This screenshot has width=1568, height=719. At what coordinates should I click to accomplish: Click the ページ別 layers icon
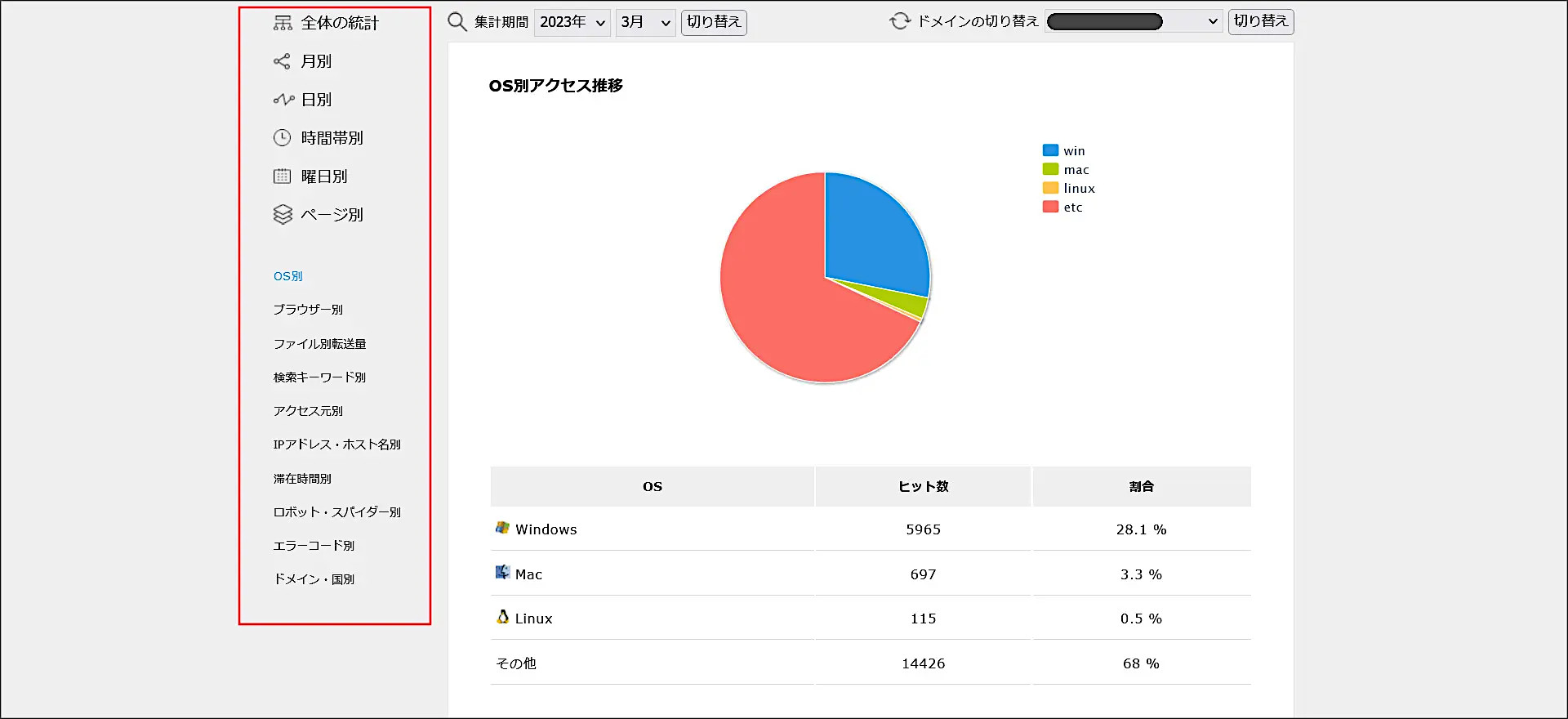(x=283, y=215)
